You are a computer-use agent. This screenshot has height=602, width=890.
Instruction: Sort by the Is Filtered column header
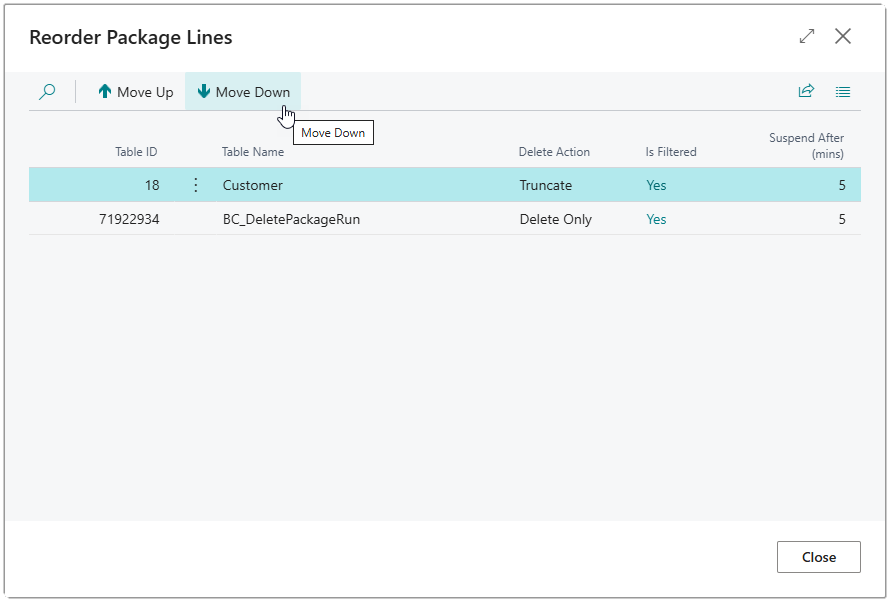pyautogui.click(x=670, y=152)
